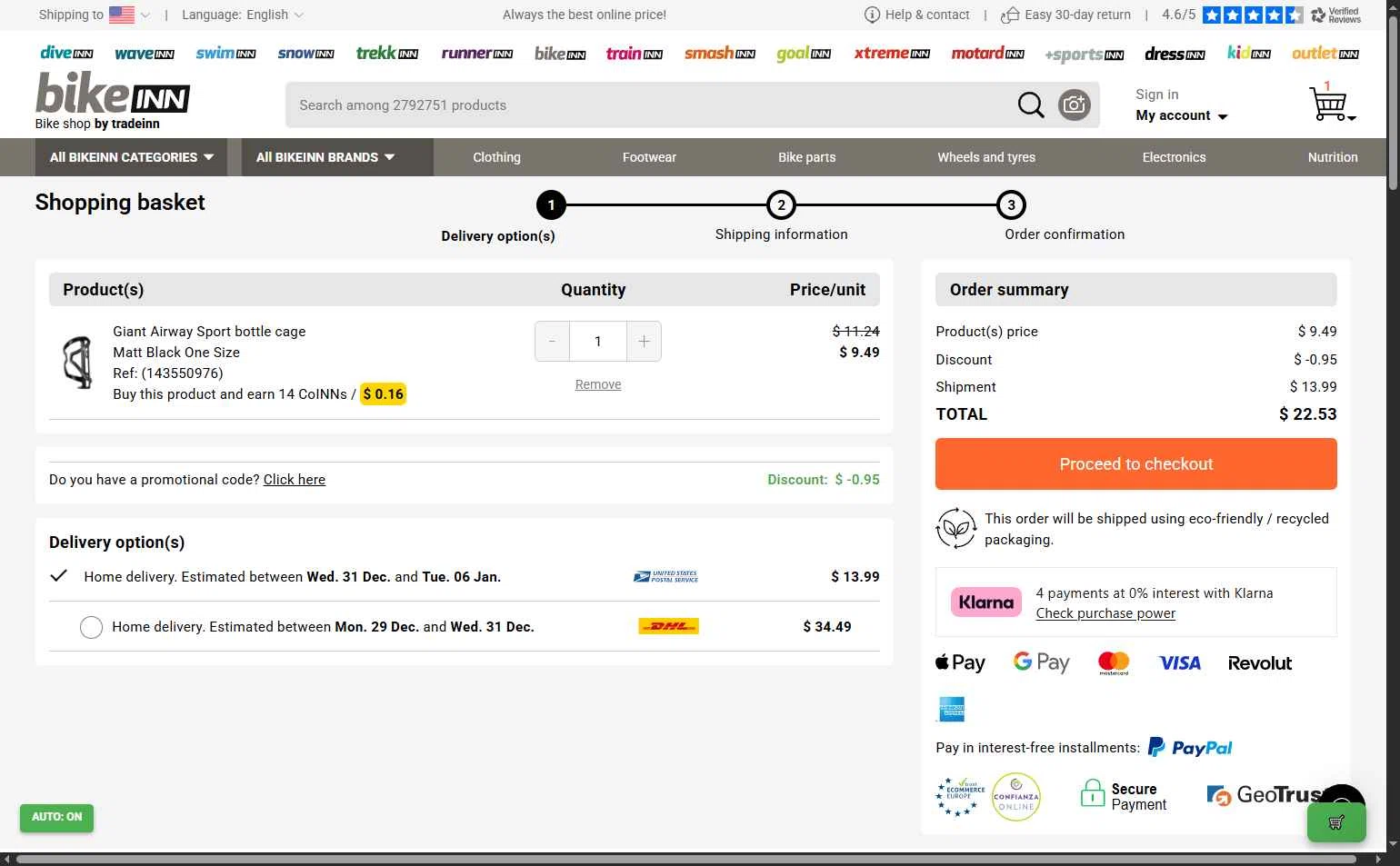Open the kidinn store logo
Image resolution: width=1400 pixels, height=866 pixels.
(1249, 54)
